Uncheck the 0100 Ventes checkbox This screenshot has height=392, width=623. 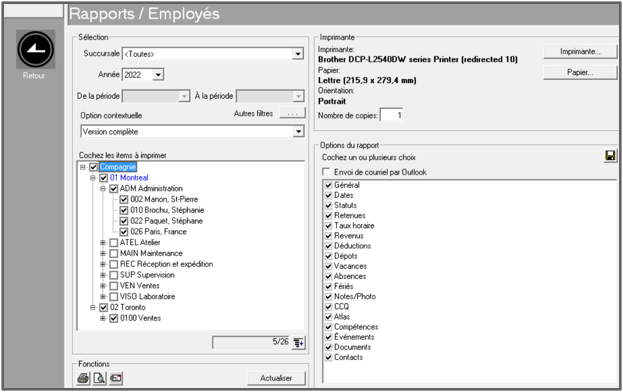(x=114, y=318)
